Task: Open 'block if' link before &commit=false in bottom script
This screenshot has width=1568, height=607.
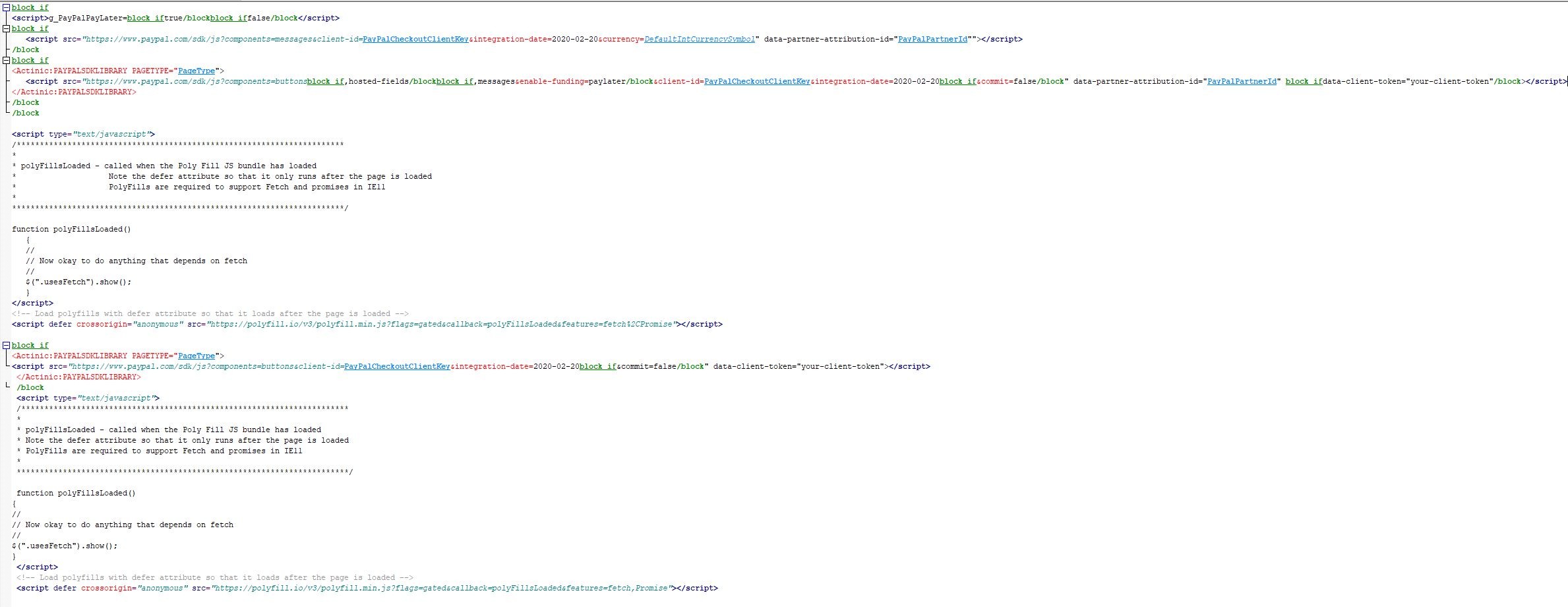Action: (x=597, y=367)
